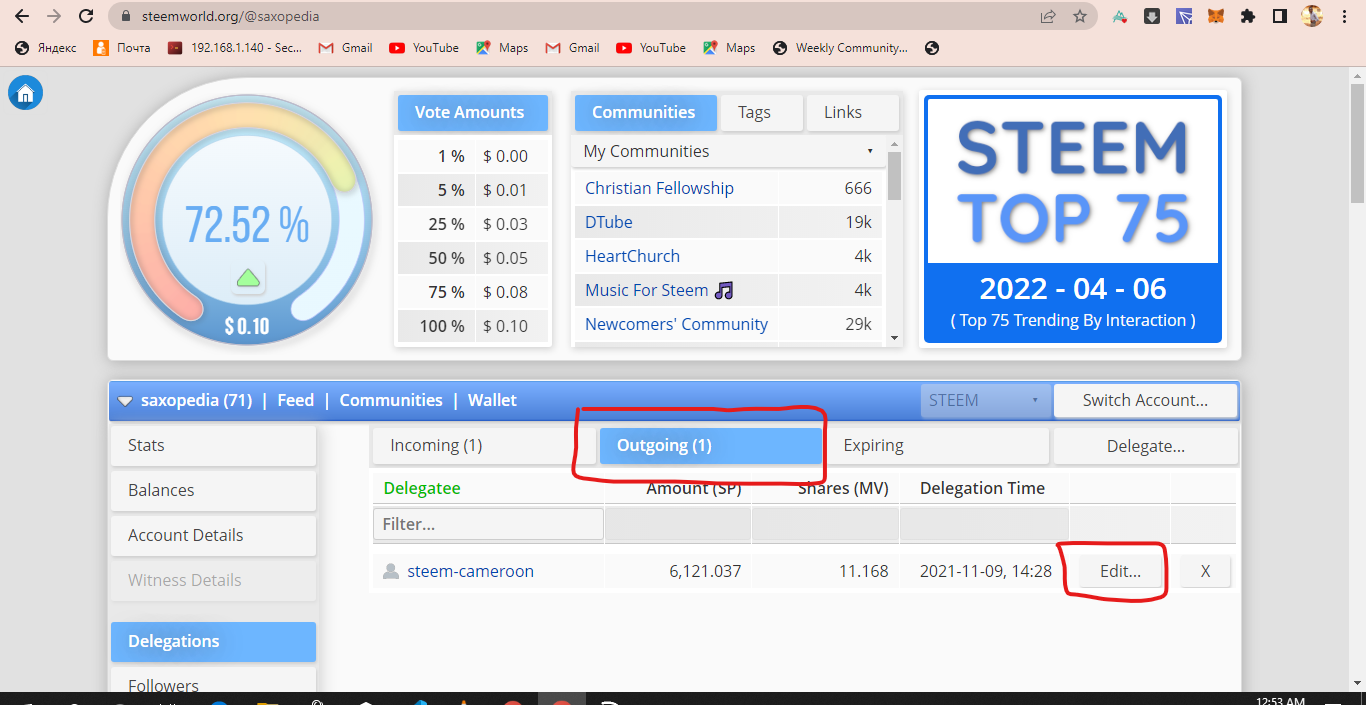Click the communities list down scroll arrow

[x=893, y=339]
